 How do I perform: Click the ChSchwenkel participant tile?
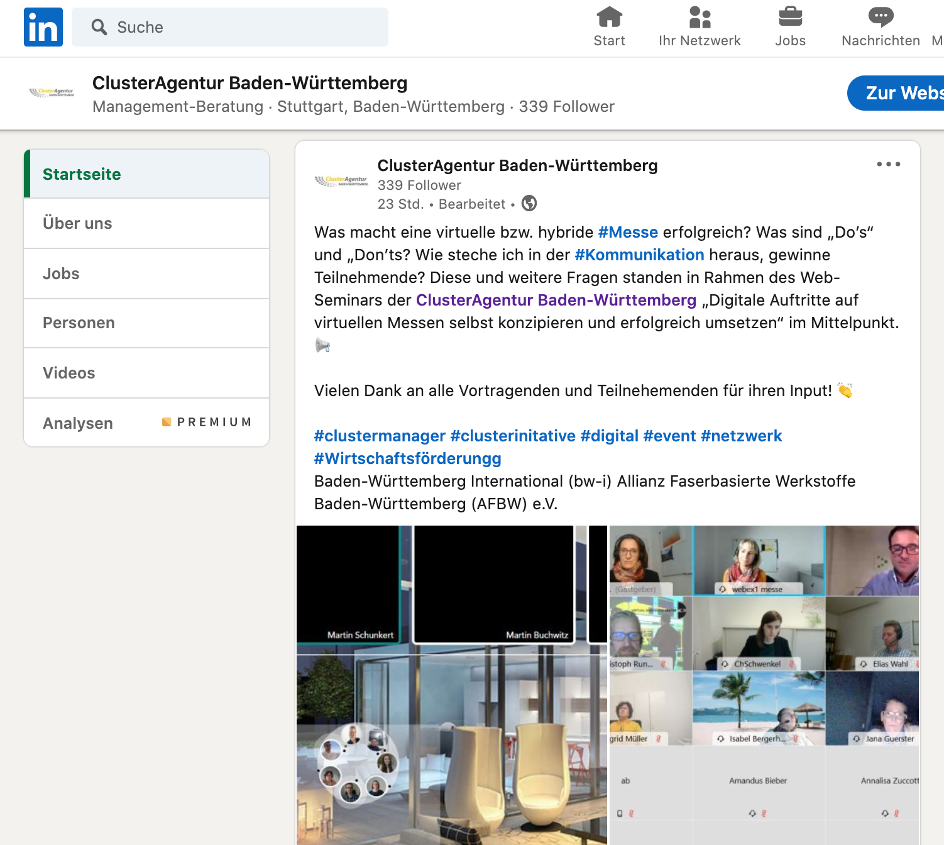[759, 633]
